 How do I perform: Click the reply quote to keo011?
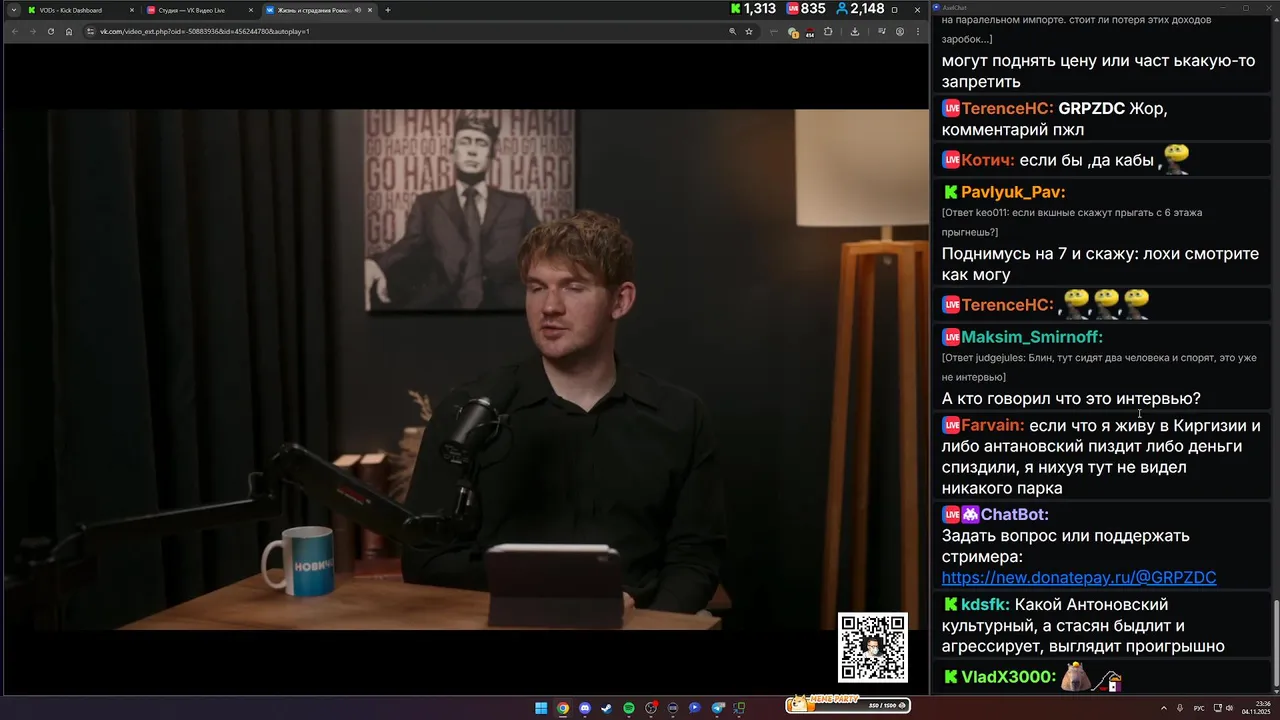point(1072,222)
